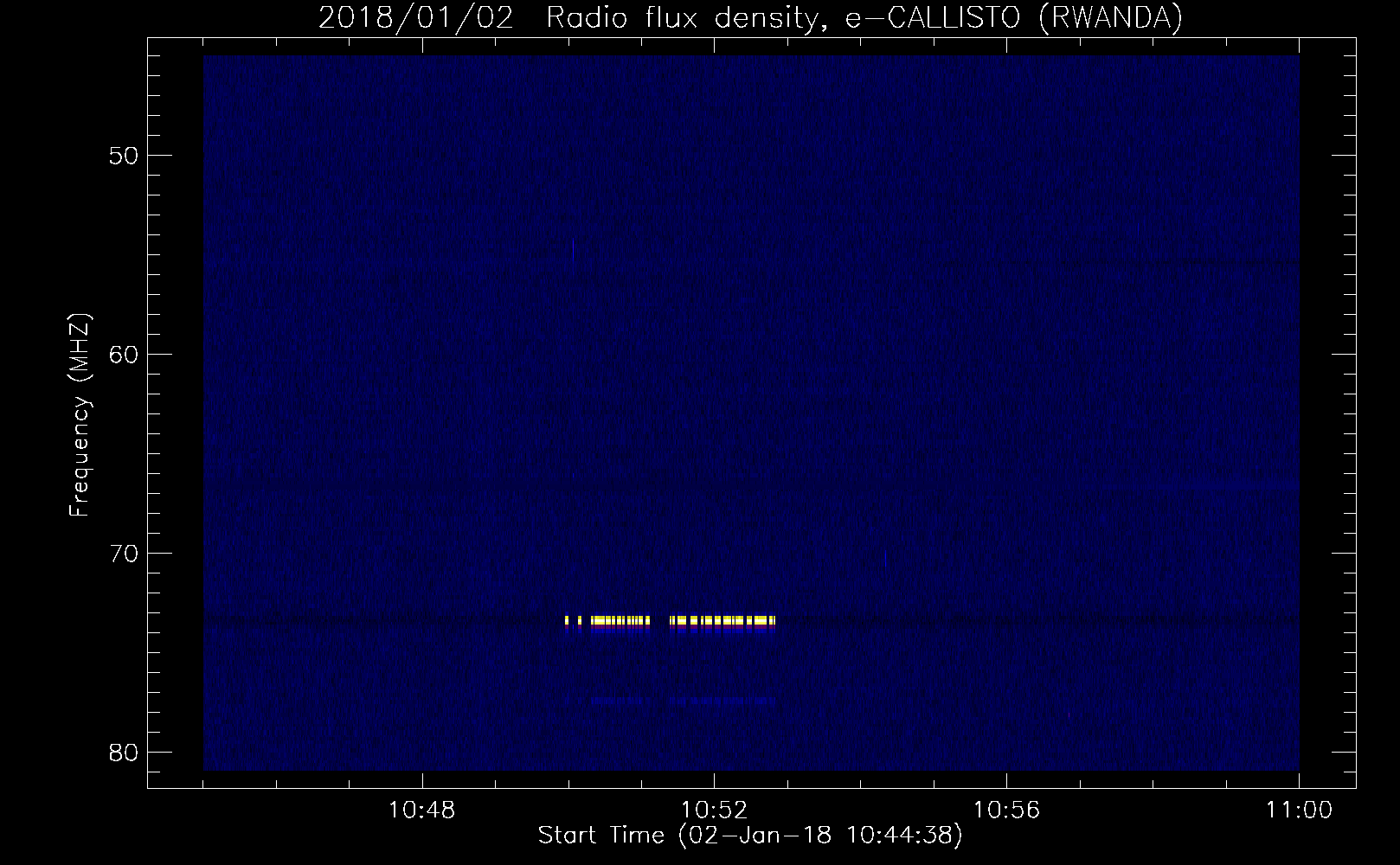Click the 10:56 time tick label
Screen dimensions: 1400x865
1007,811
